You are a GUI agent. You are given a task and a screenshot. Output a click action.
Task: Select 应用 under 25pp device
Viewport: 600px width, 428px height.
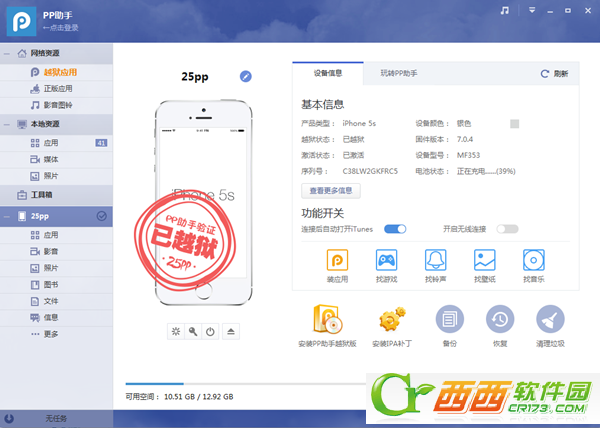click(x=56, y=235)
